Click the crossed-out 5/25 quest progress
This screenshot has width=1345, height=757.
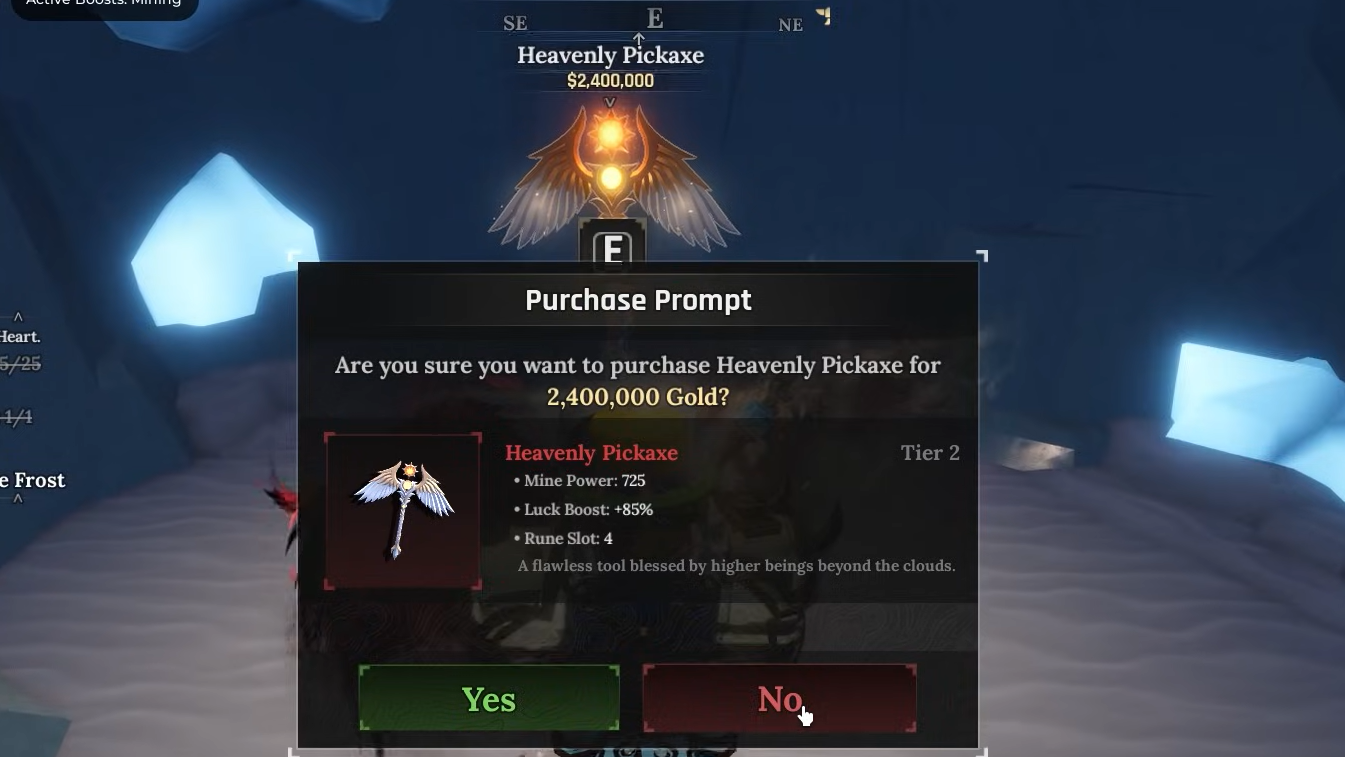[x=20, y=364]
